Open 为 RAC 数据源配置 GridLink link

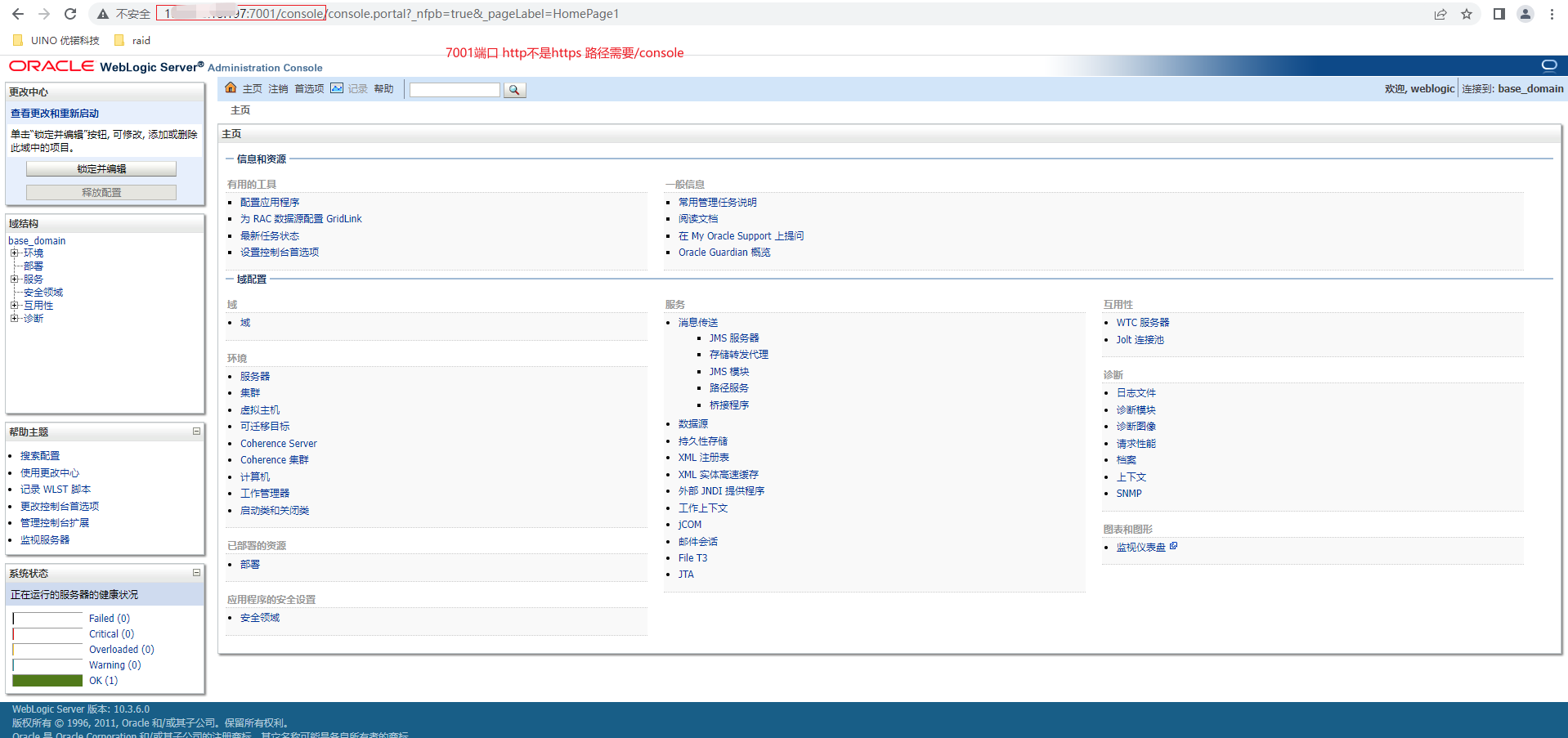click(x=301, y=219)
